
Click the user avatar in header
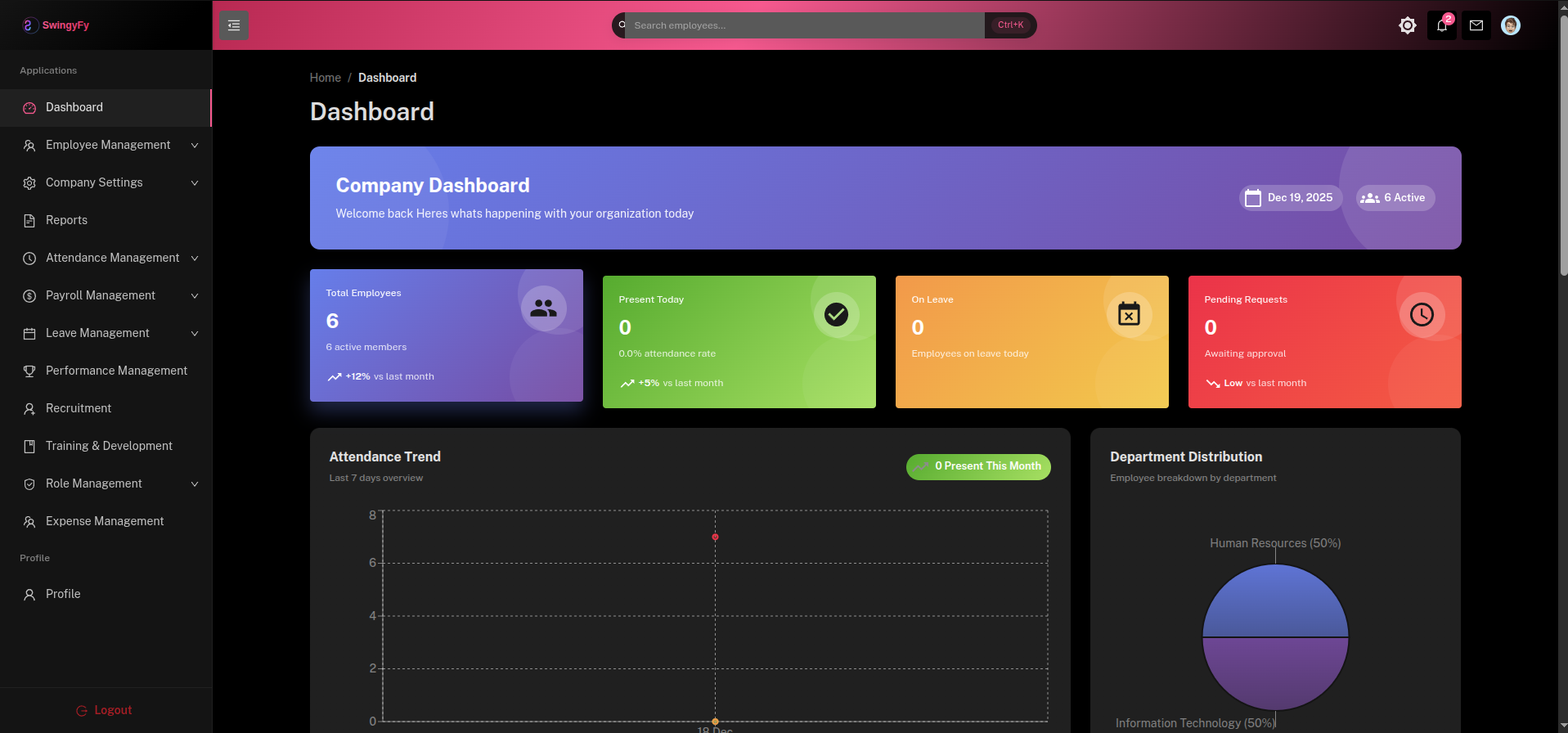(1510, 25)
